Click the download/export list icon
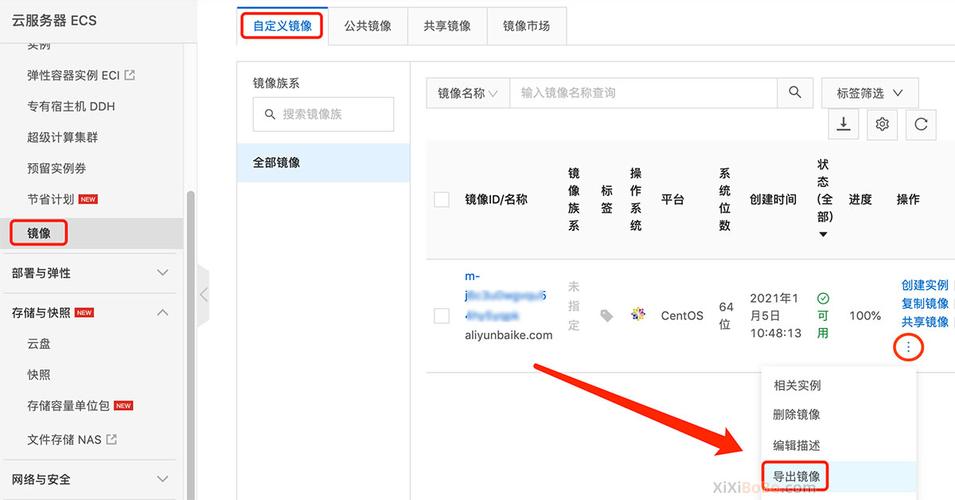The height and width of the screenshot is (500, 955). pos(844,124)
